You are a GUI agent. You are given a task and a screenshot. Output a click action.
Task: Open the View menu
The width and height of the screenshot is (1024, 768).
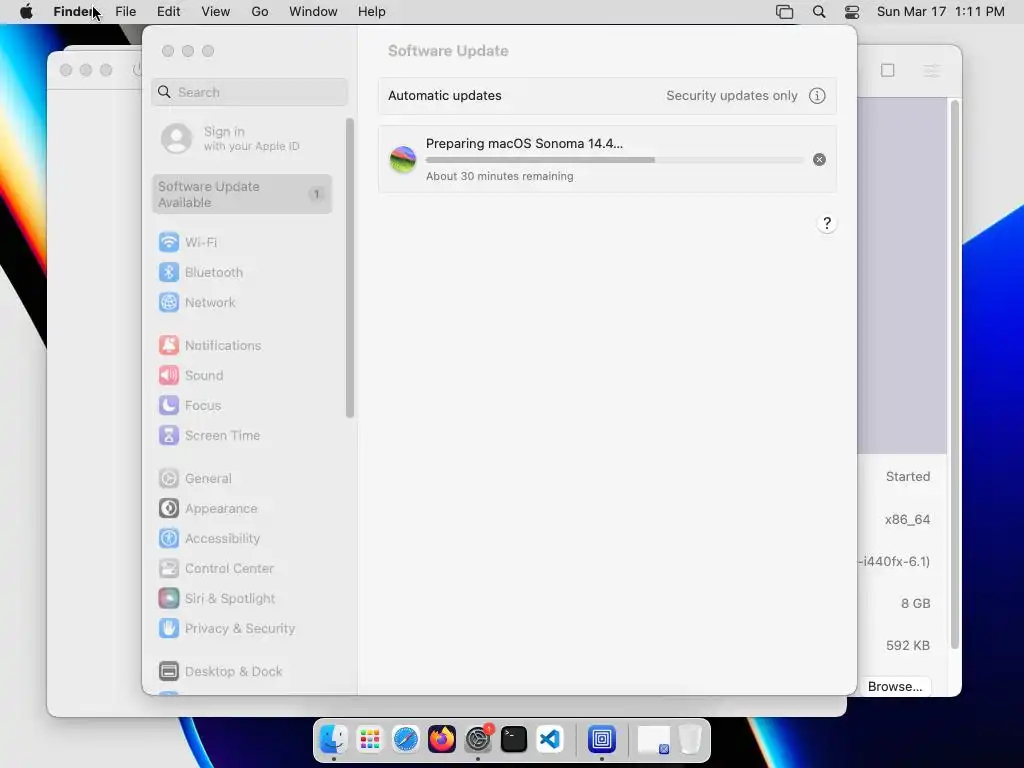click(216, 12)
